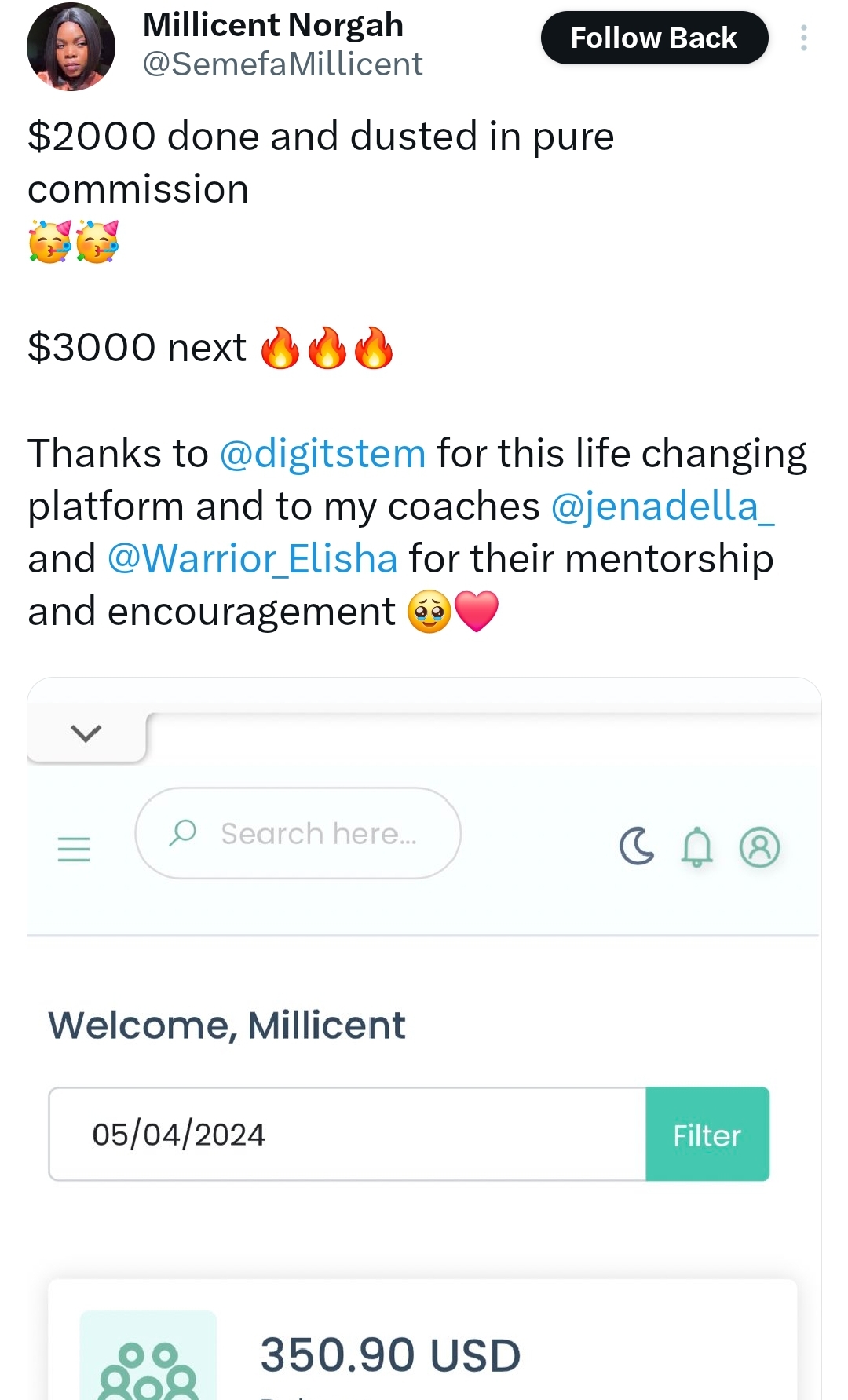Open the user account profile icon
Viewport: 848px width, 1400px height.
[759, 847]
